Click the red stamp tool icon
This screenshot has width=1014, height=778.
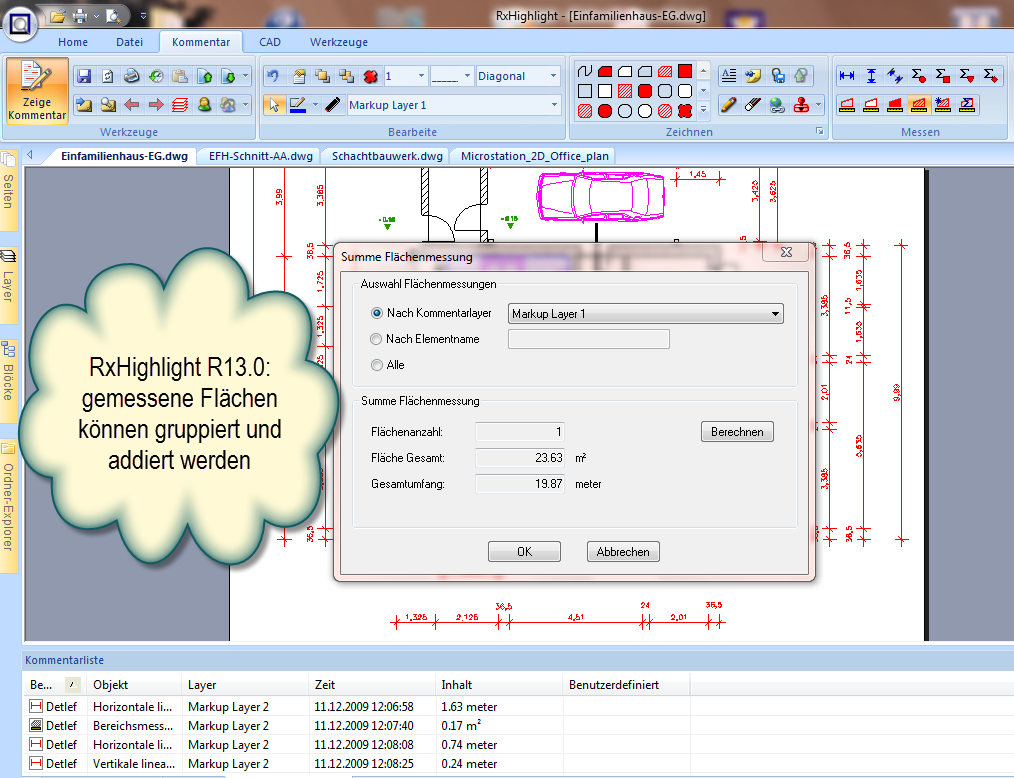coord(801,105)
